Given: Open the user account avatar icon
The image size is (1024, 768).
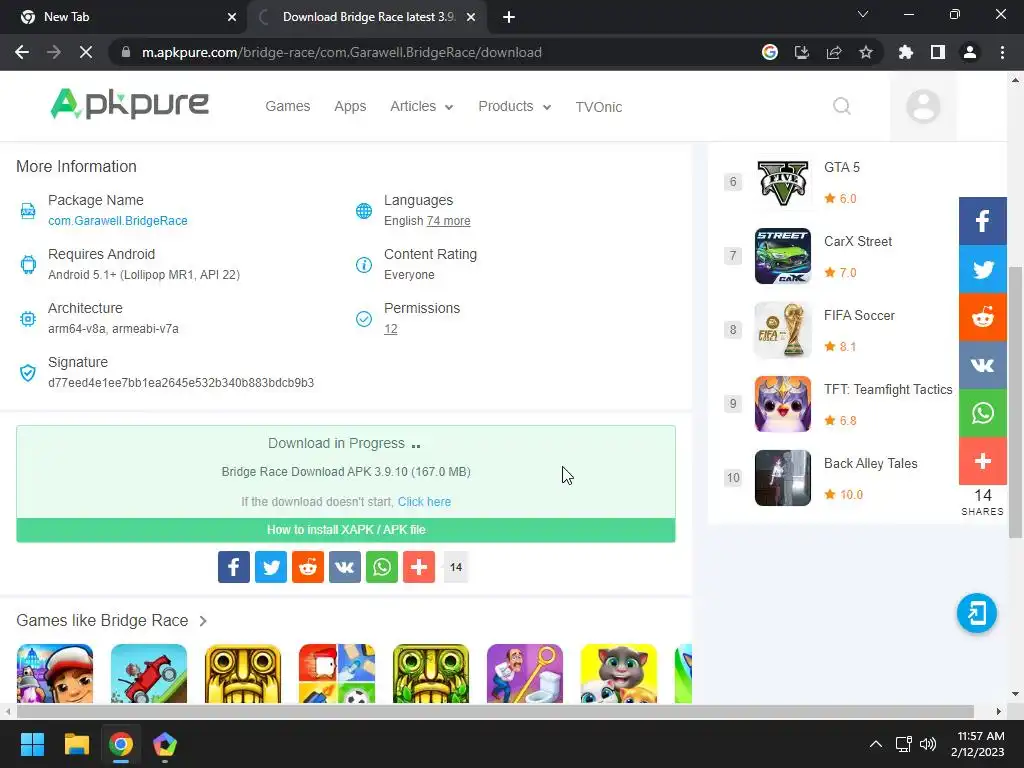Looking at the screenshot, I should 923,106.
